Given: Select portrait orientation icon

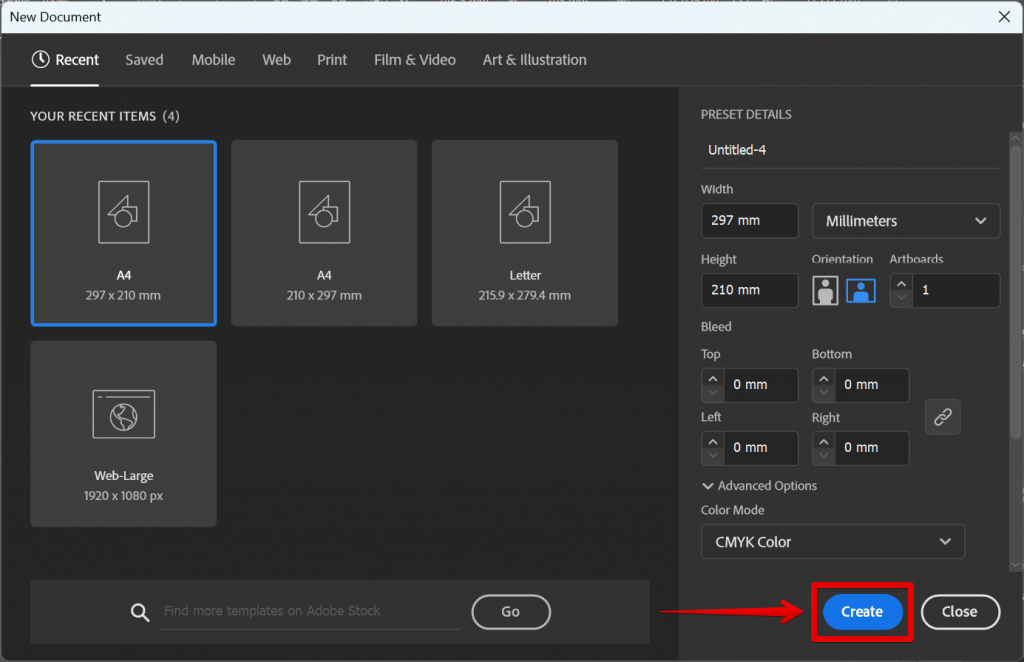Looking at the screenshot, I should coord(824,290).
